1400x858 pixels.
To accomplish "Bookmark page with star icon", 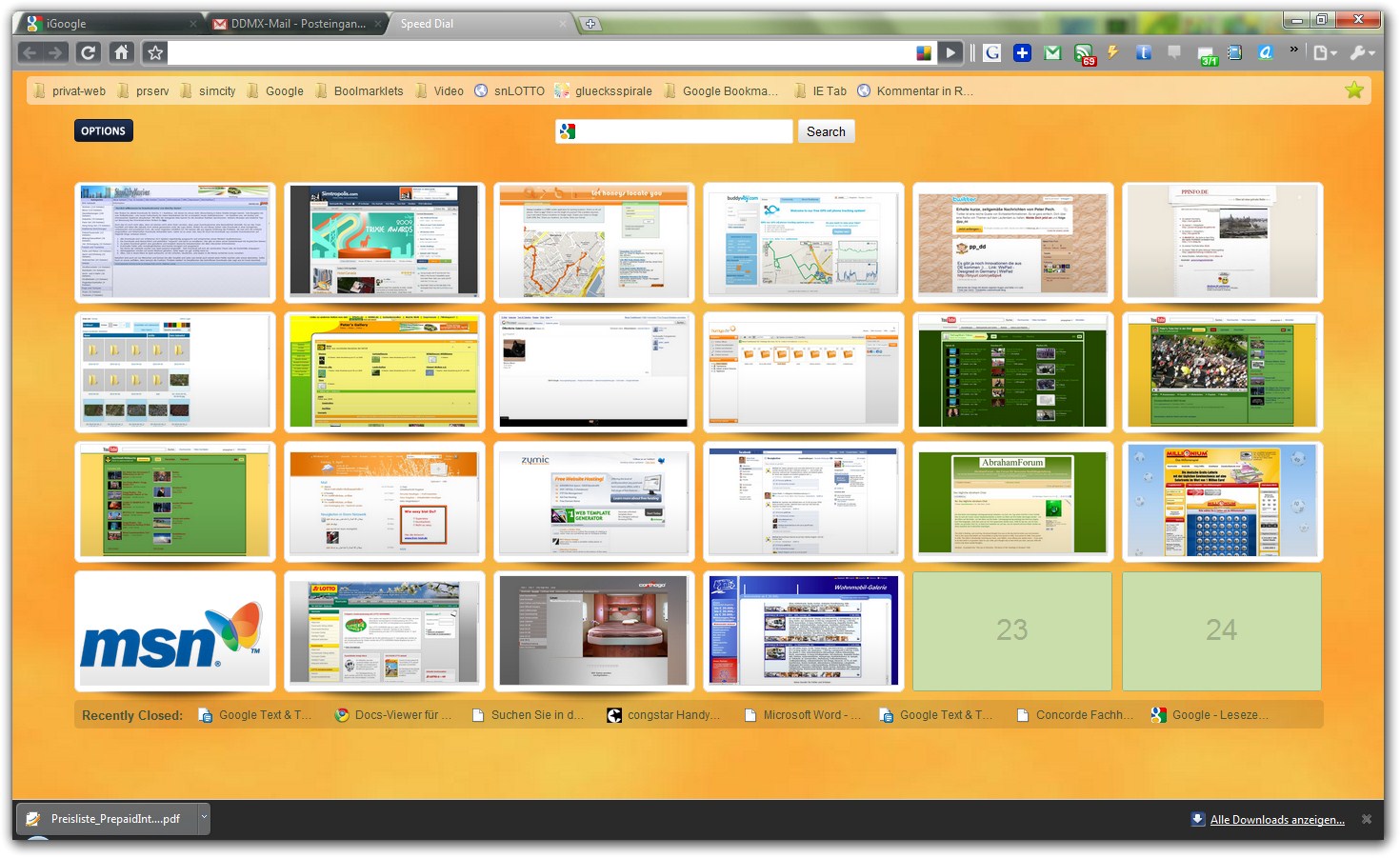I will [x=155, y=52].
